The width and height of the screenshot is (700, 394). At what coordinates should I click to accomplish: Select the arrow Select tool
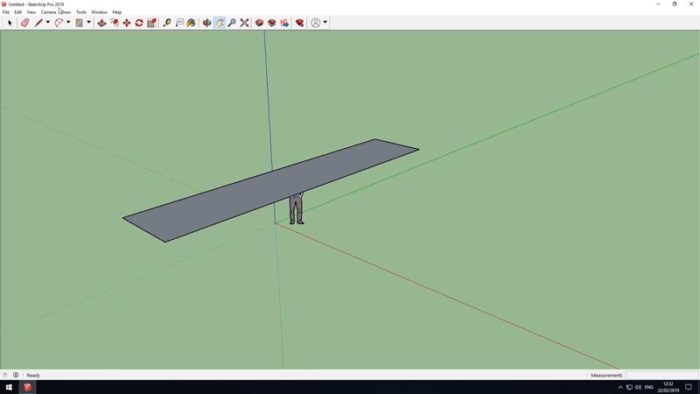click(x=10, y=23)
